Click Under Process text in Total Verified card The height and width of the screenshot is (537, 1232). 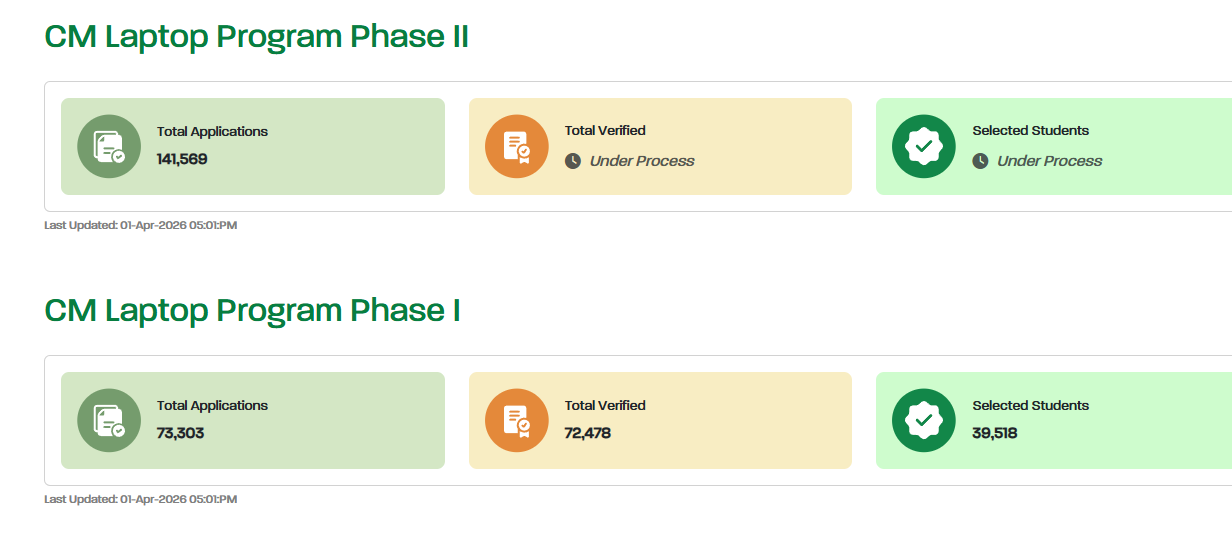tap(642, 161)
